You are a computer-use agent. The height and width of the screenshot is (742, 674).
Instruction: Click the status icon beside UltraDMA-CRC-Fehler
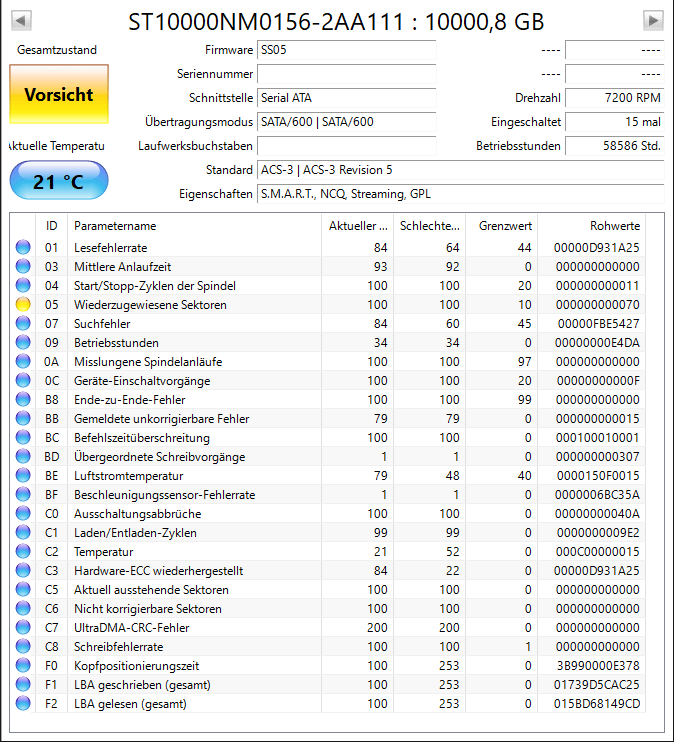(23, 627)
